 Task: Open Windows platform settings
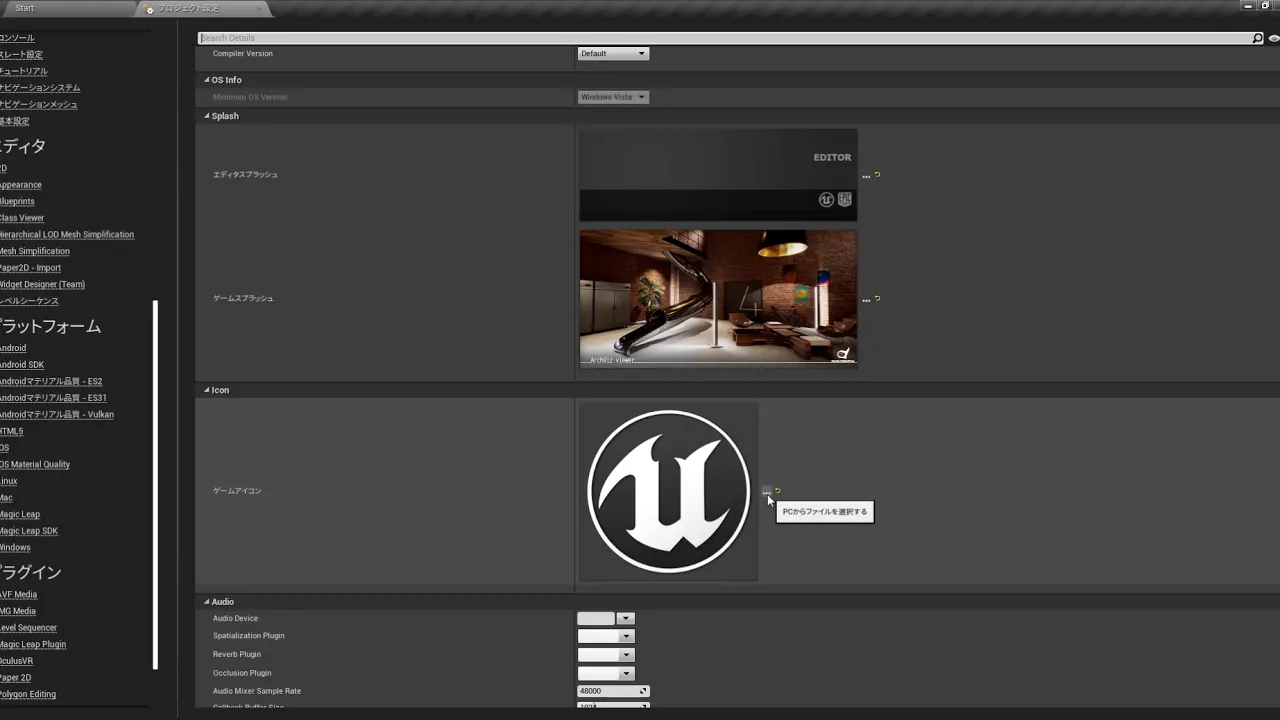pos(15,548)
